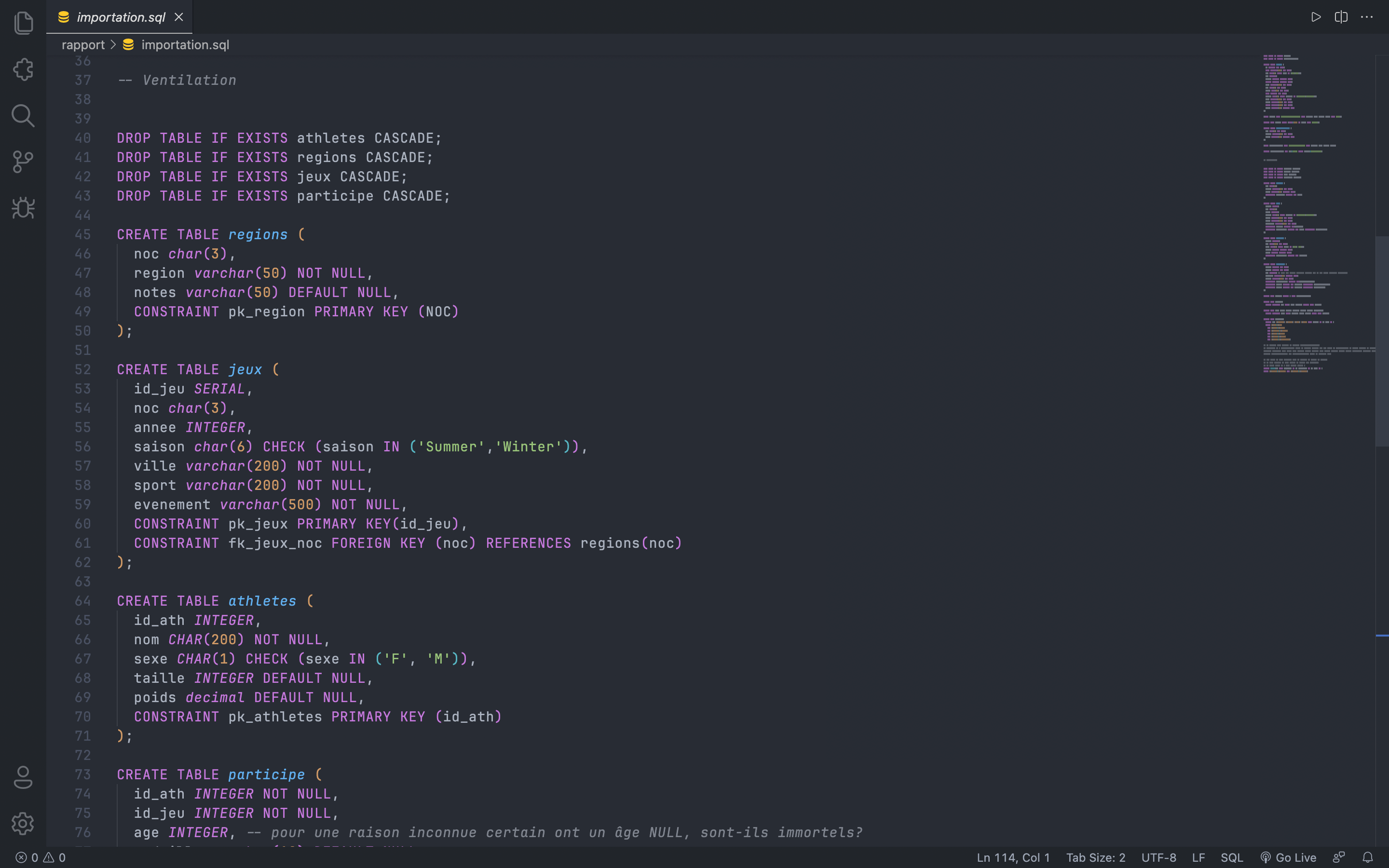Open the Search magnifier in activity bar
The image size is (1389, 868).
[x=23, y=115]
